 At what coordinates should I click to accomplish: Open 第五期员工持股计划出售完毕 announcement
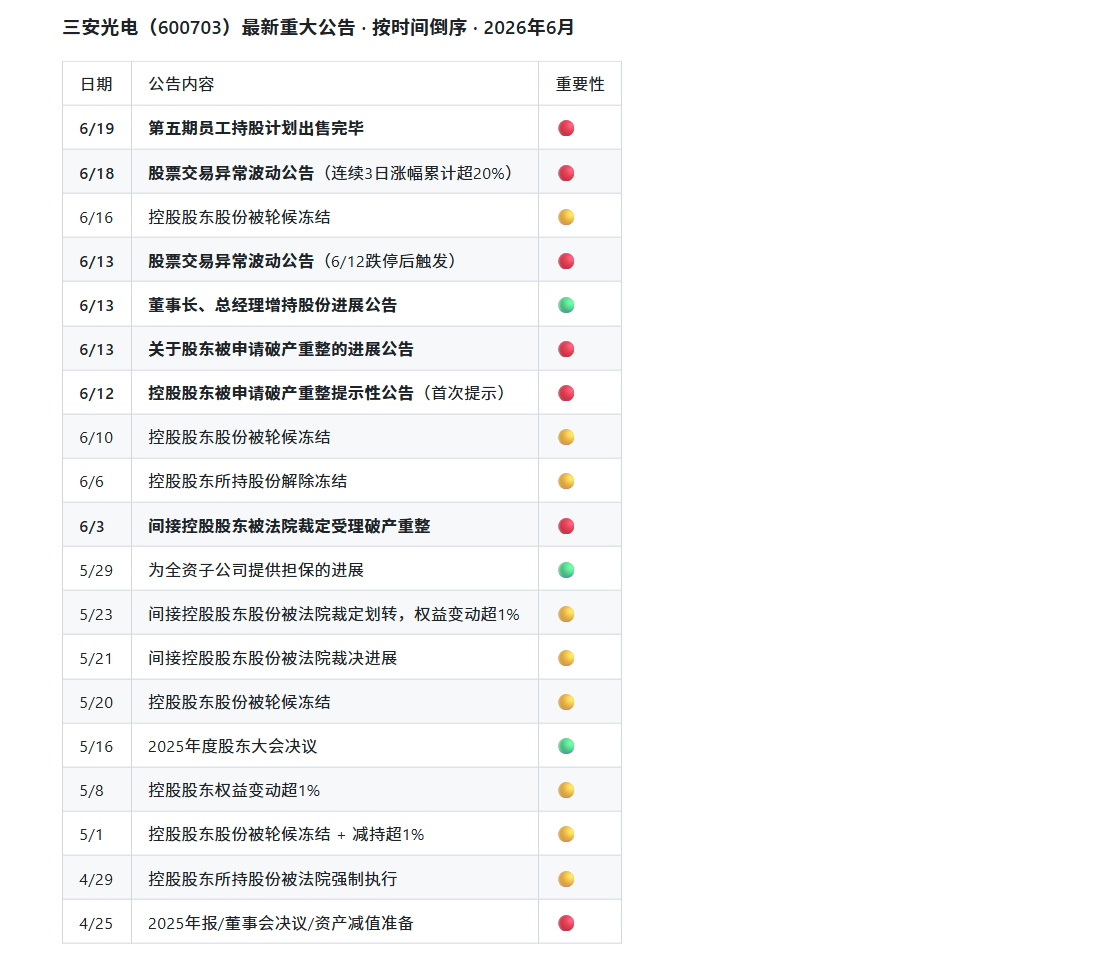pos(256,128)
